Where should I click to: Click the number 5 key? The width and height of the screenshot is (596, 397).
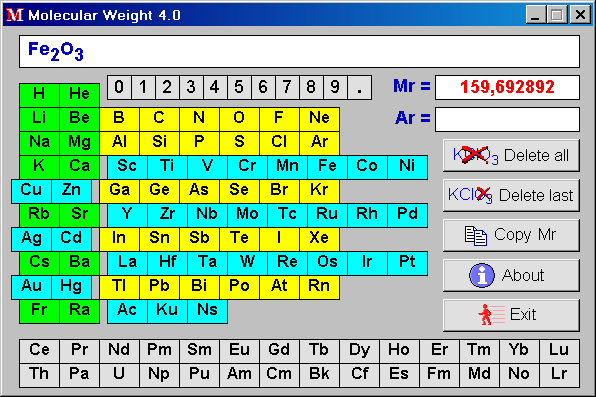point(239,87)
